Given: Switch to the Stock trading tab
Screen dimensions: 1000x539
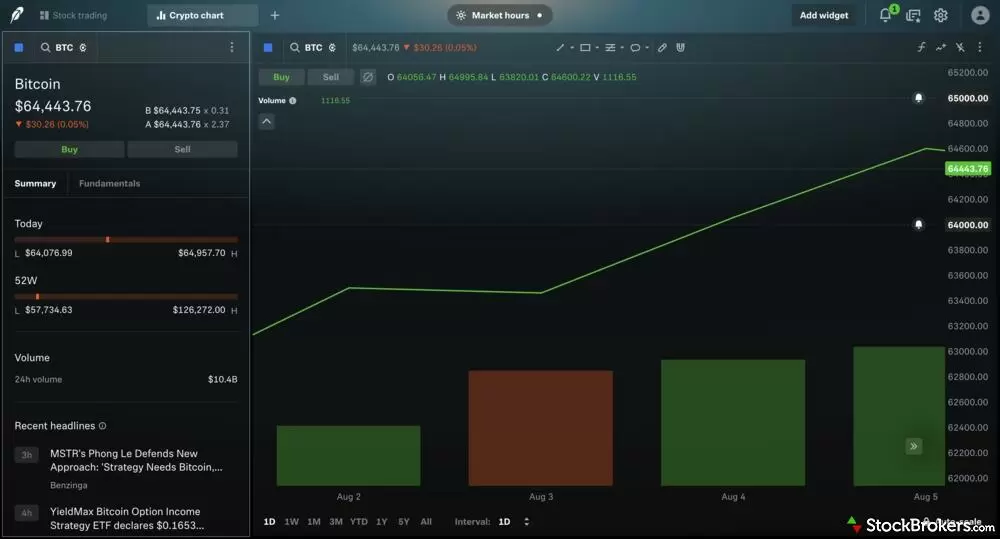Looking at the screenshot, I should (x=73, y=15).
